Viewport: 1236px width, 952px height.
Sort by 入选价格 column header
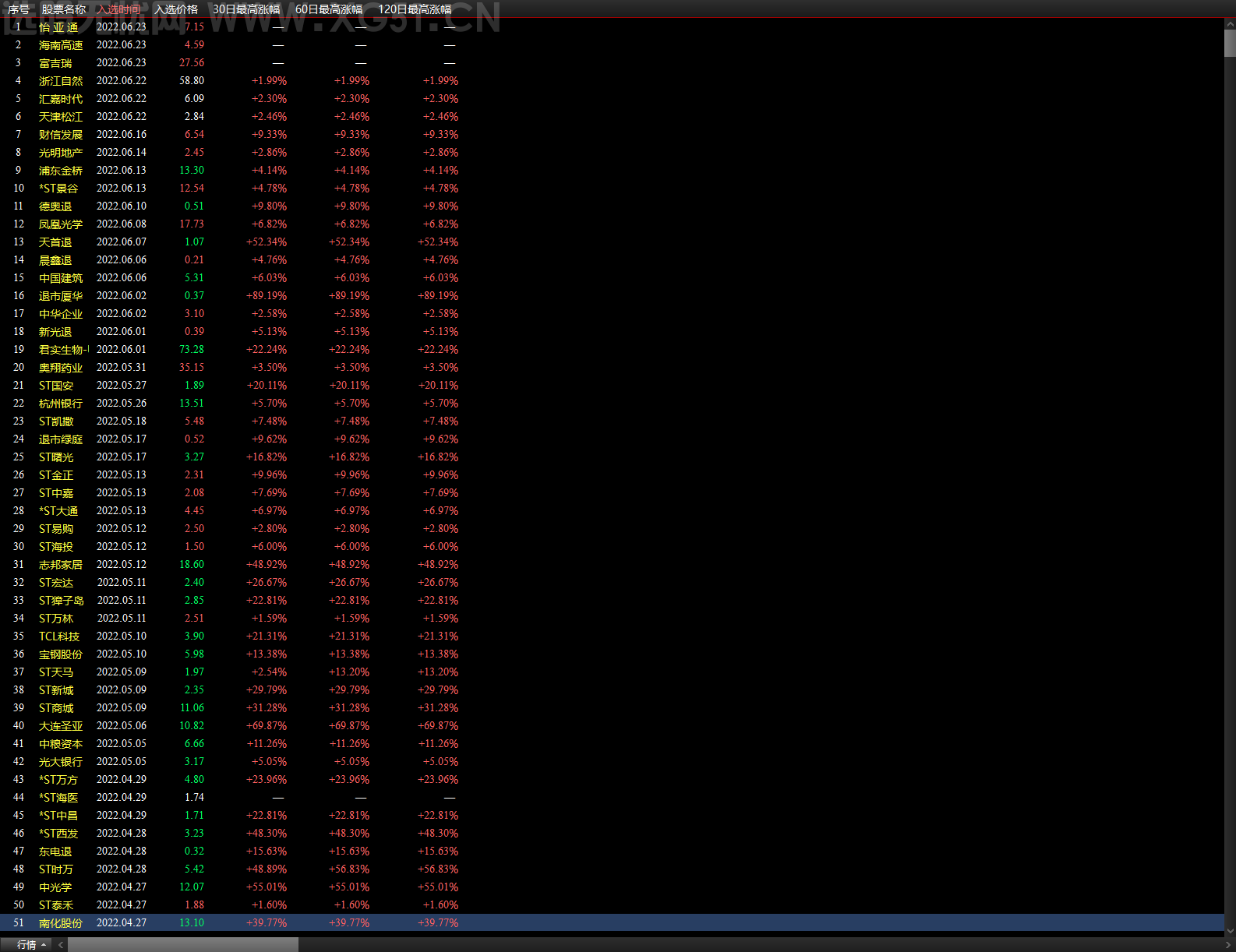tap(176, 9)
